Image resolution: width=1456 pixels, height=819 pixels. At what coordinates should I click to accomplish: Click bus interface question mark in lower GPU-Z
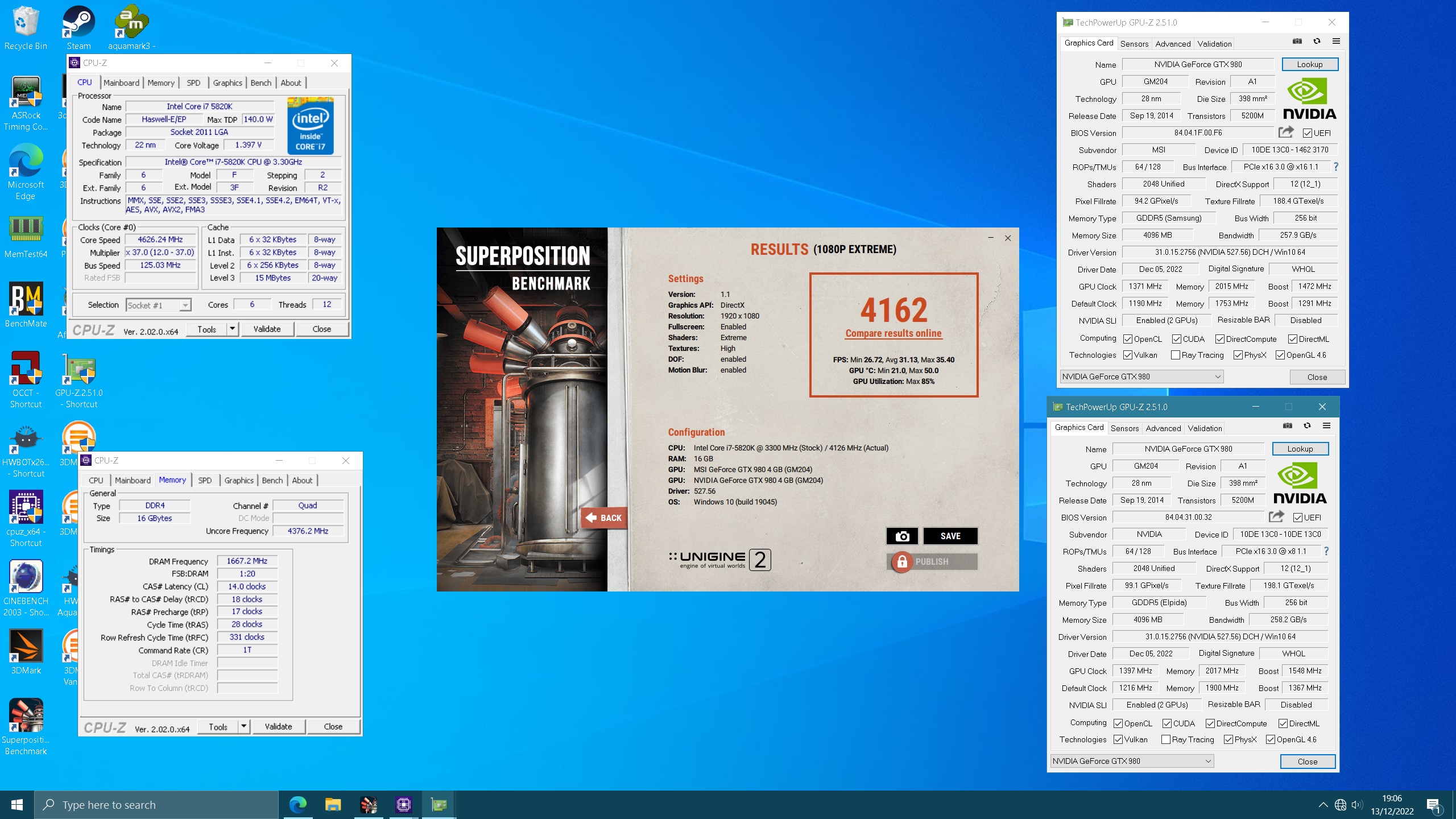tap(1326, 551)
